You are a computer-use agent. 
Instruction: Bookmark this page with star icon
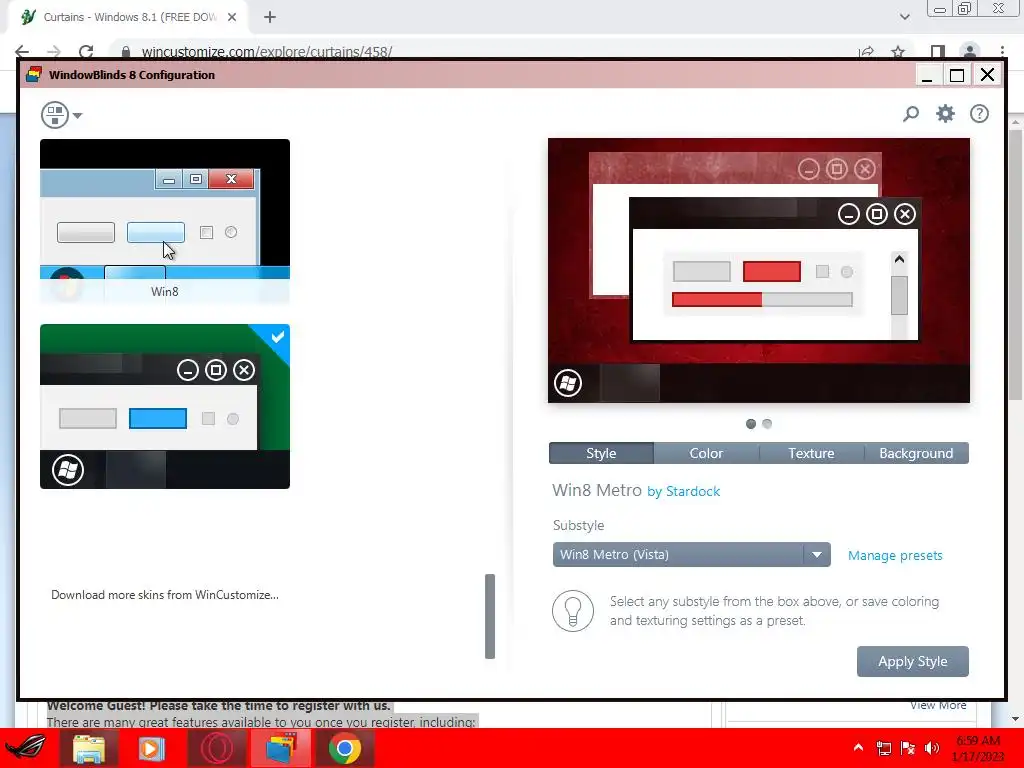(x=898, y=52)
